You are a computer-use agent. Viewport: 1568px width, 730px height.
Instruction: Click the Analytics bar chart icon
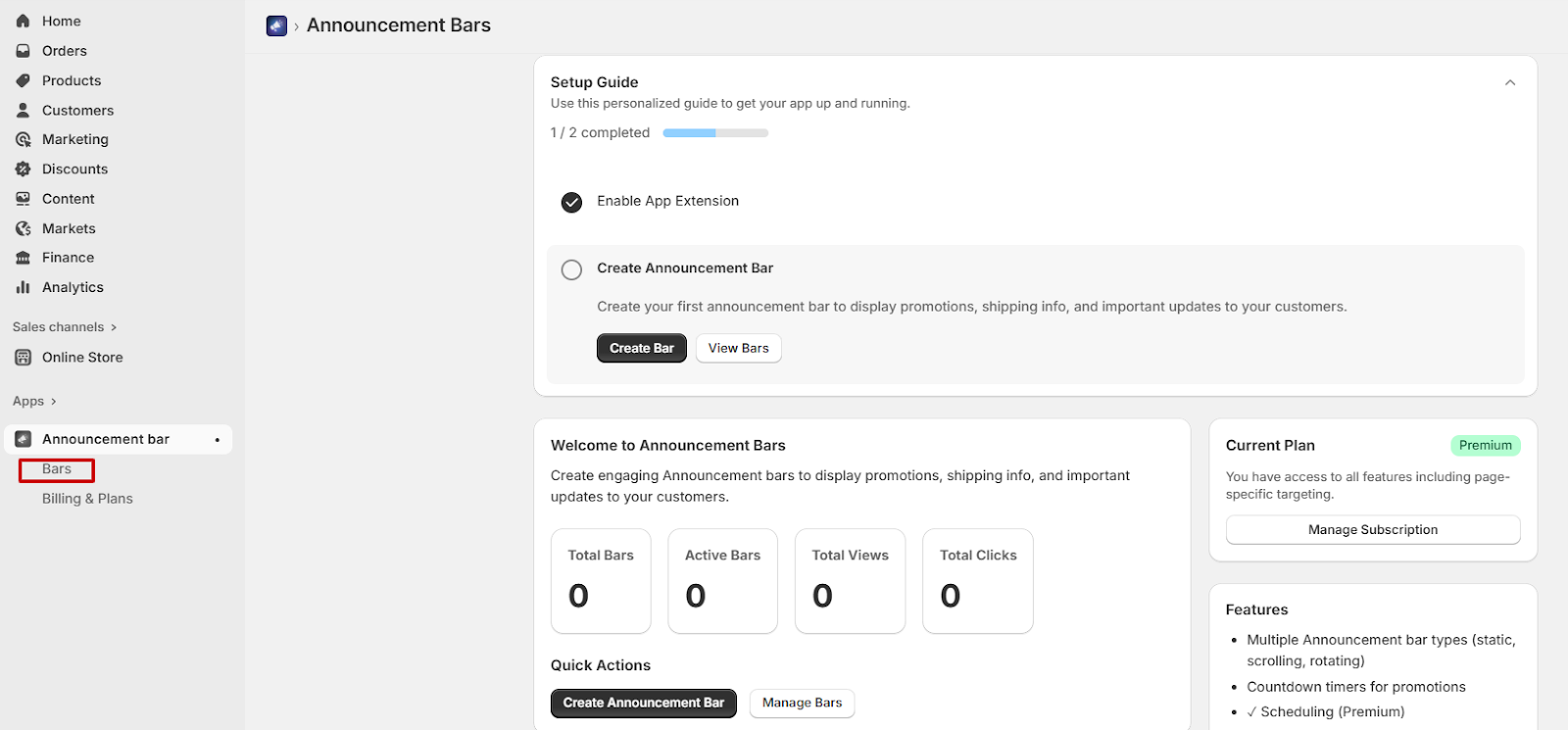point(23,287)
